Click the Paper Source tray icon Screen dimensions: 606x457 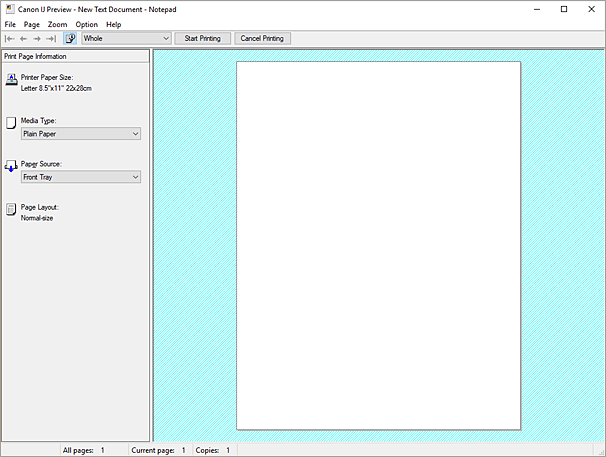(12, 167)
